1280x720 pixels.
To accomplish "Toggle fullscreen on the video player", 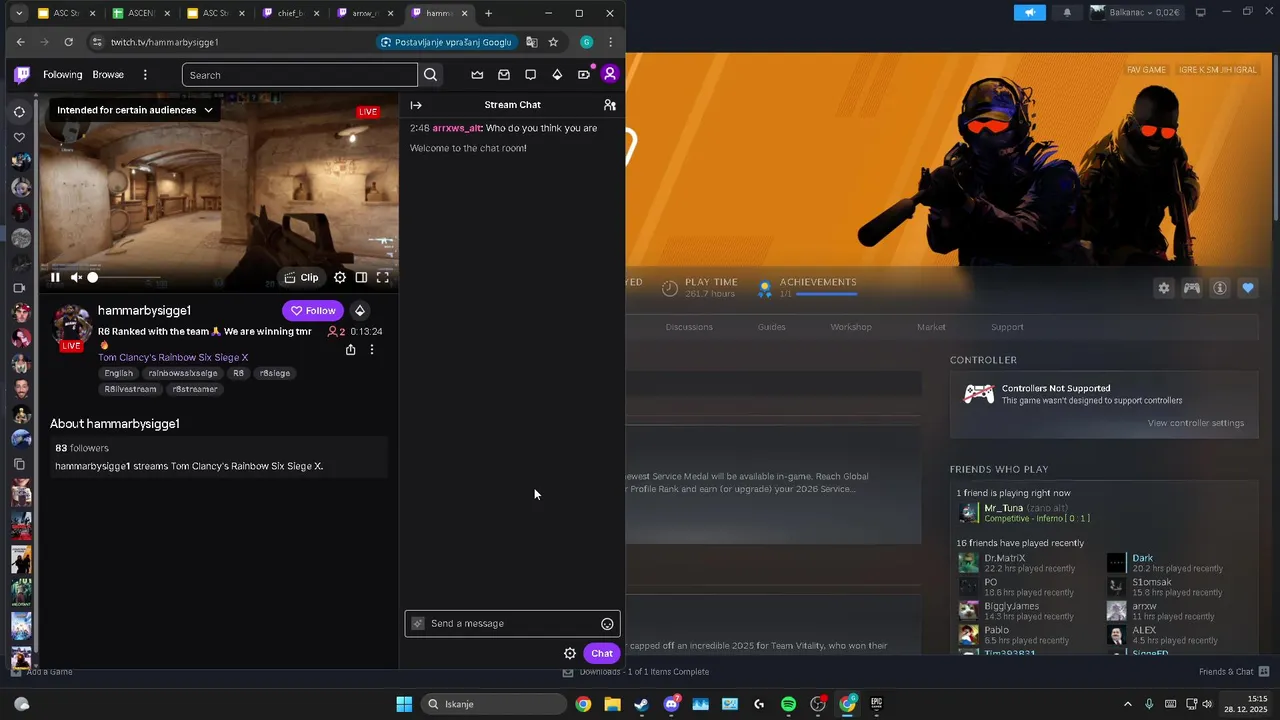I will point(382,277).
